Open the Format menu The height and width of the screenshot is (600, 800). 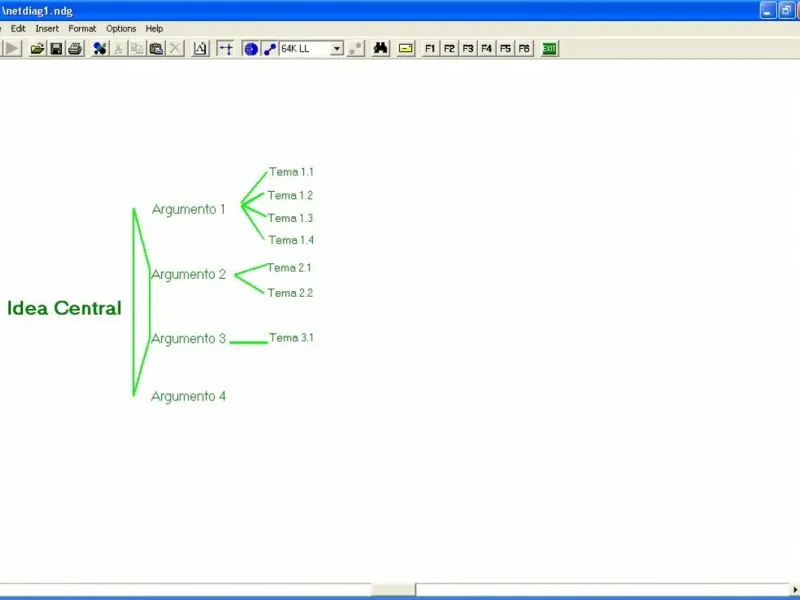[x=82, y=29]
